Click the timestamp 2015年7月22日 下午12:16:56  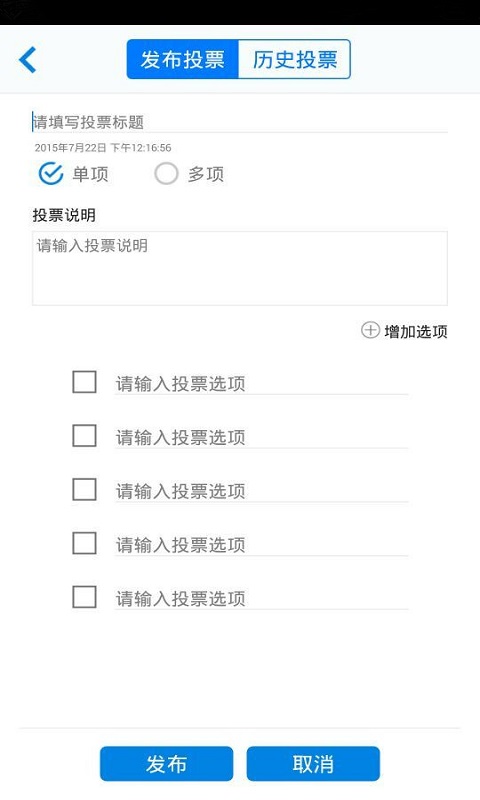(103, 148)
